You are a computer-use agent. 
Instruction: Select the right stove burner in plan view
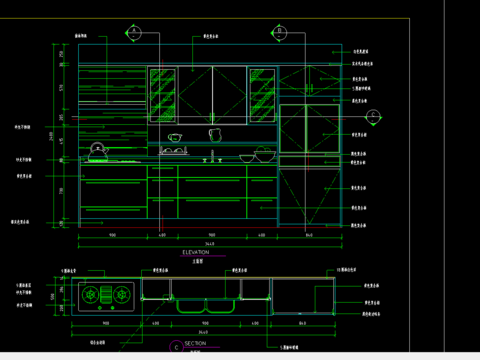[121, 295]
